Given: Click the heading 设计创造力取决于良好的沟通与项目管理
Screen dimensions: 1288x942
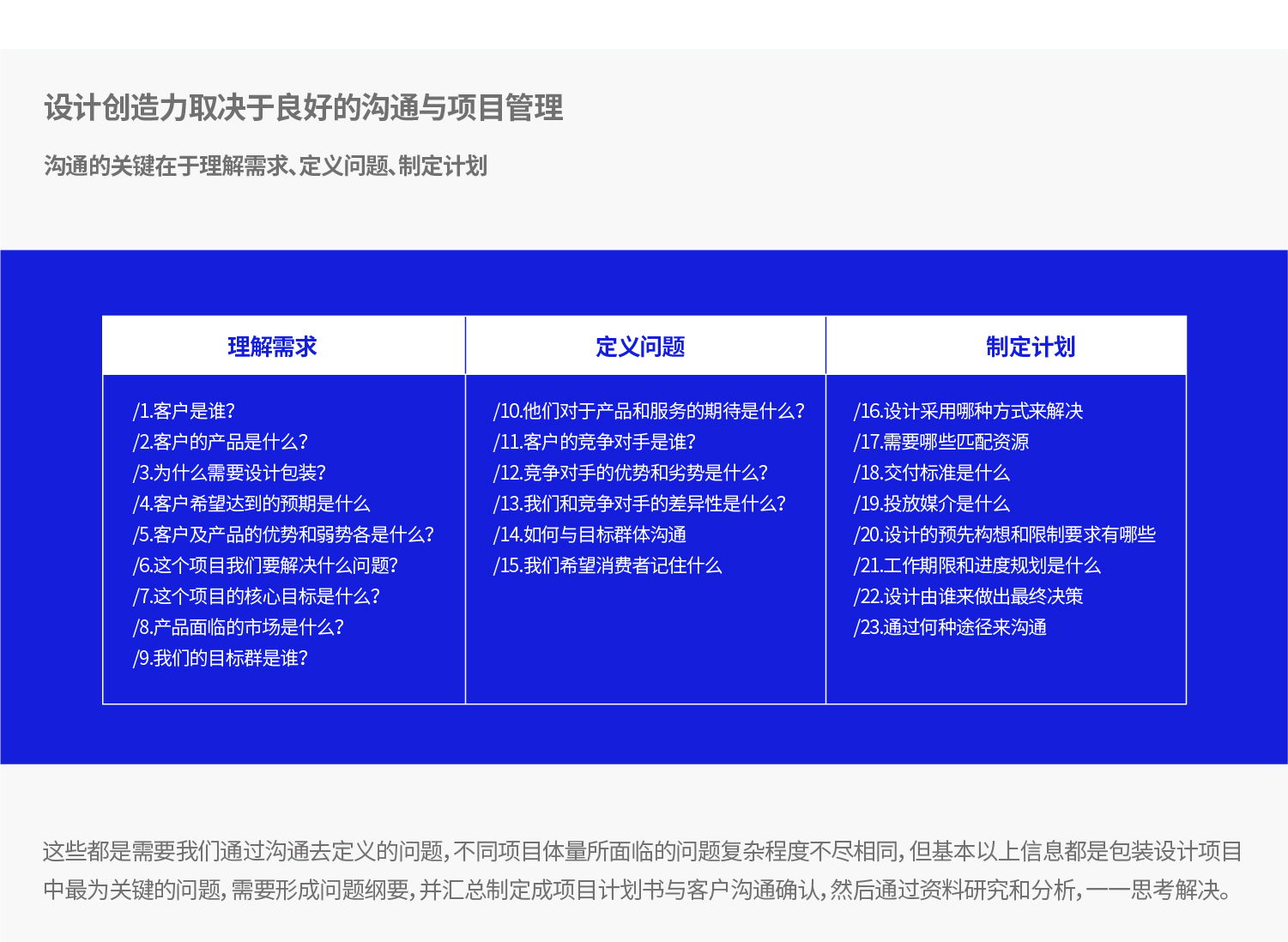Looking at the screenshot, I should 302,109.
